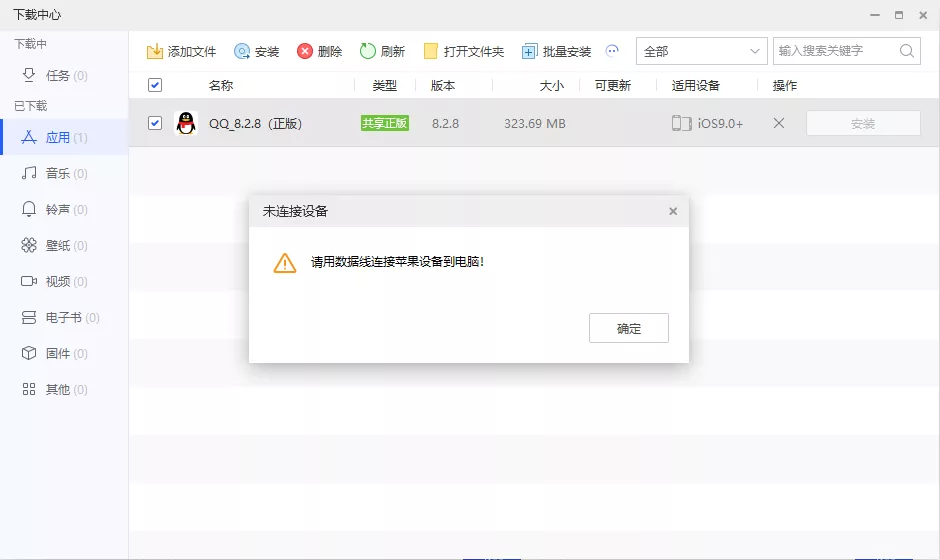The height and width of the screenshot is (560, 940).
Task: Click the 批量安装 batch install button
Action: tap(556, 52)
